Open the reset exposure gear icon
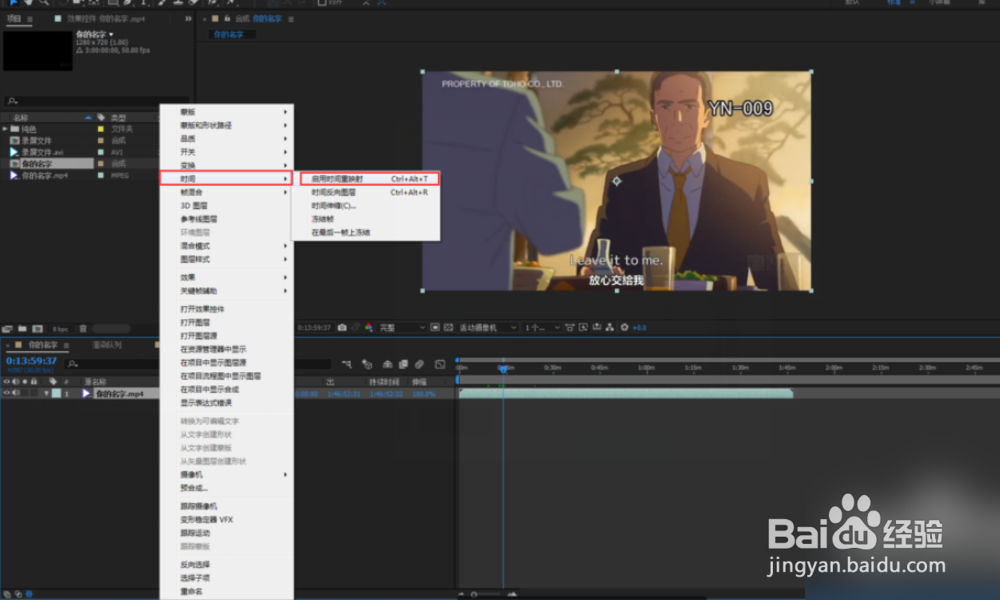1000x600 pixels. point(624,328)
